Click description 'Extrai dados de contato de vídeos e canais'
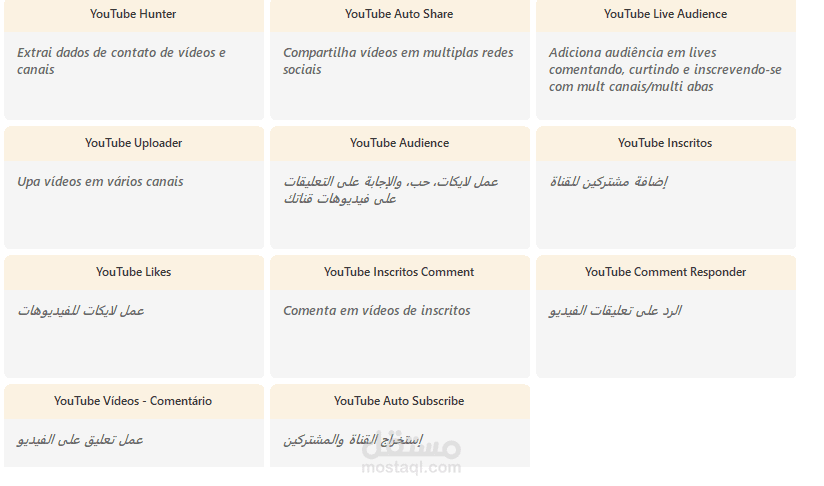This screenshot has width=824, height=486. coord(121,61)
